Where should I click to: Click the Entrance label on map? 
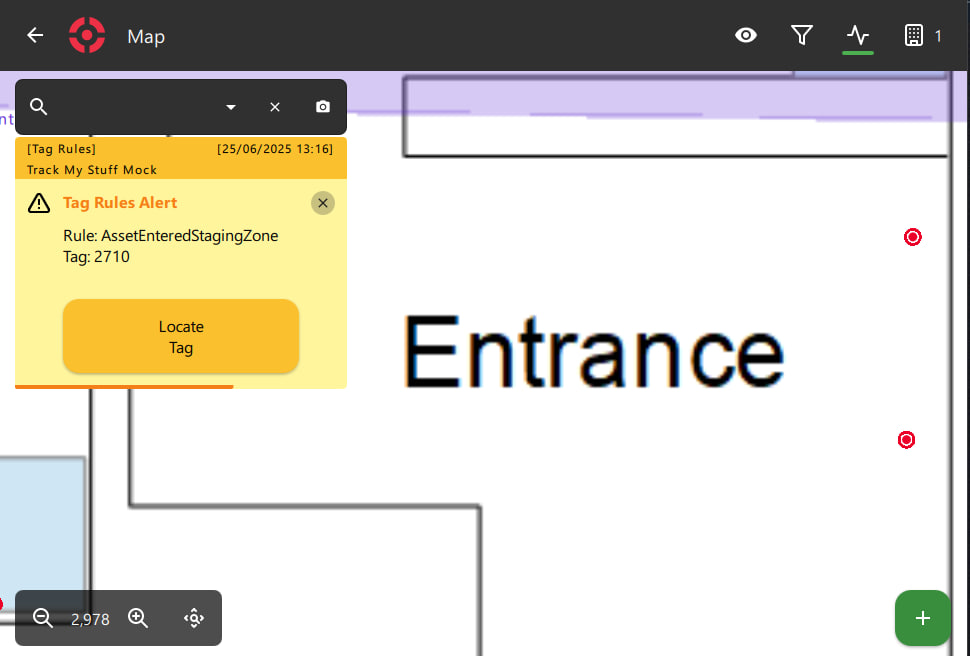594,352
